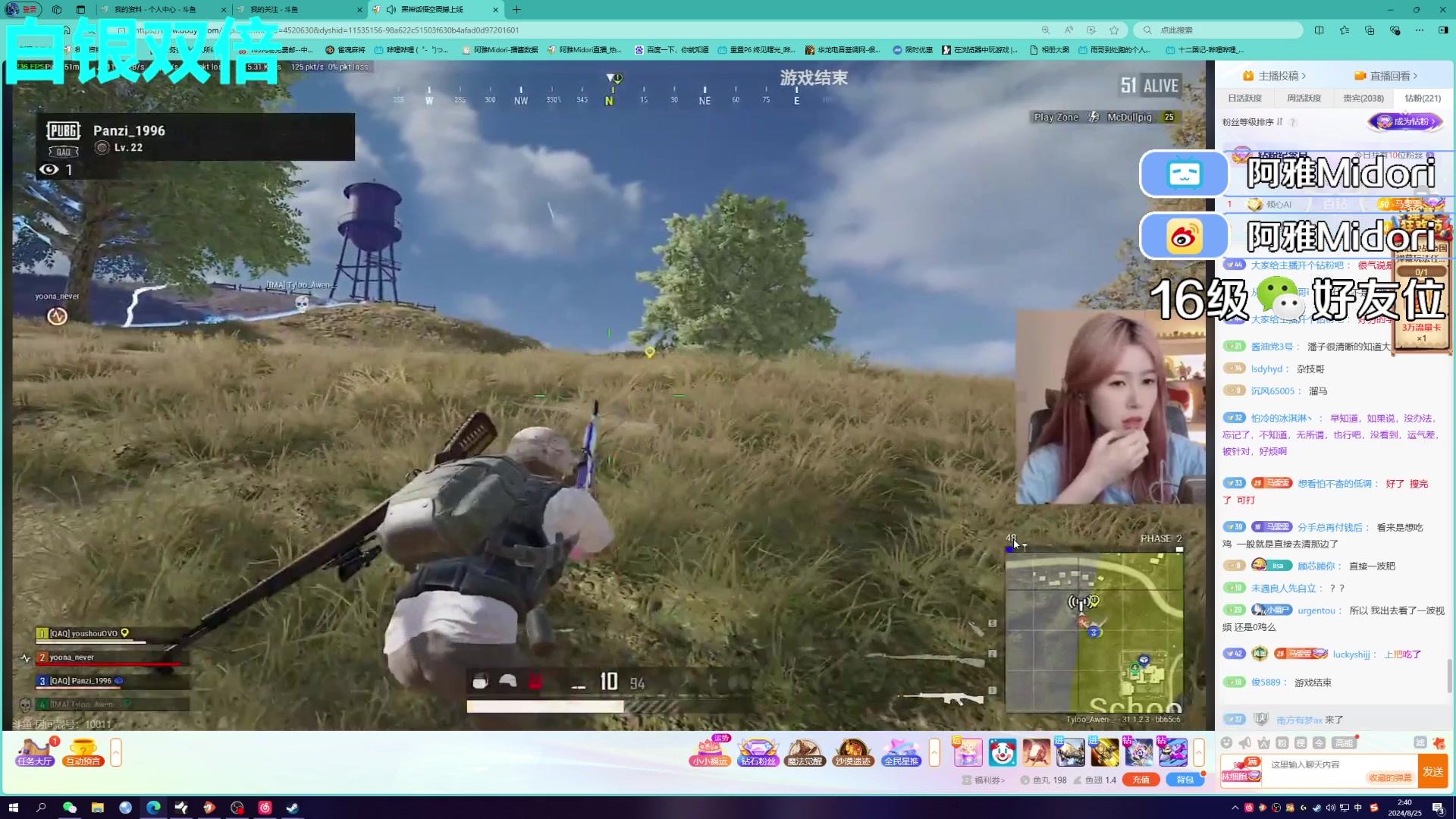Open the 全民星推 activity icon
Viewport: 1456px width, 819px height.
click(901, 752)
